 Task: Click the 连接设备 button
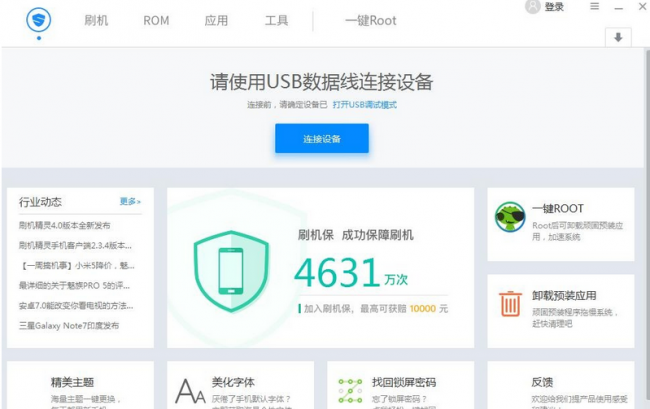click(x=322, y=138)
